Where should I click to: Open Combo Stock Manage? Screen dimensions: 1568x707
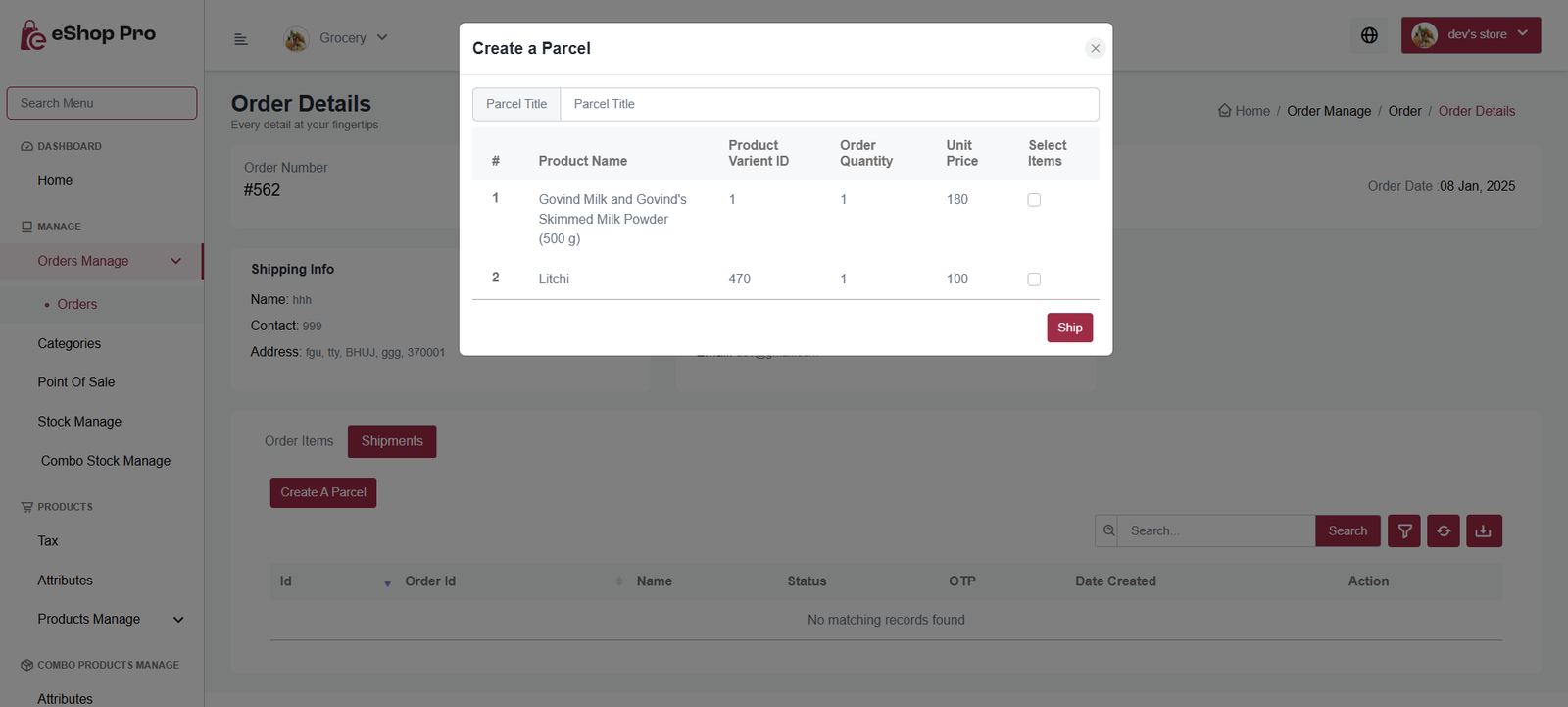tap(106, 461)
